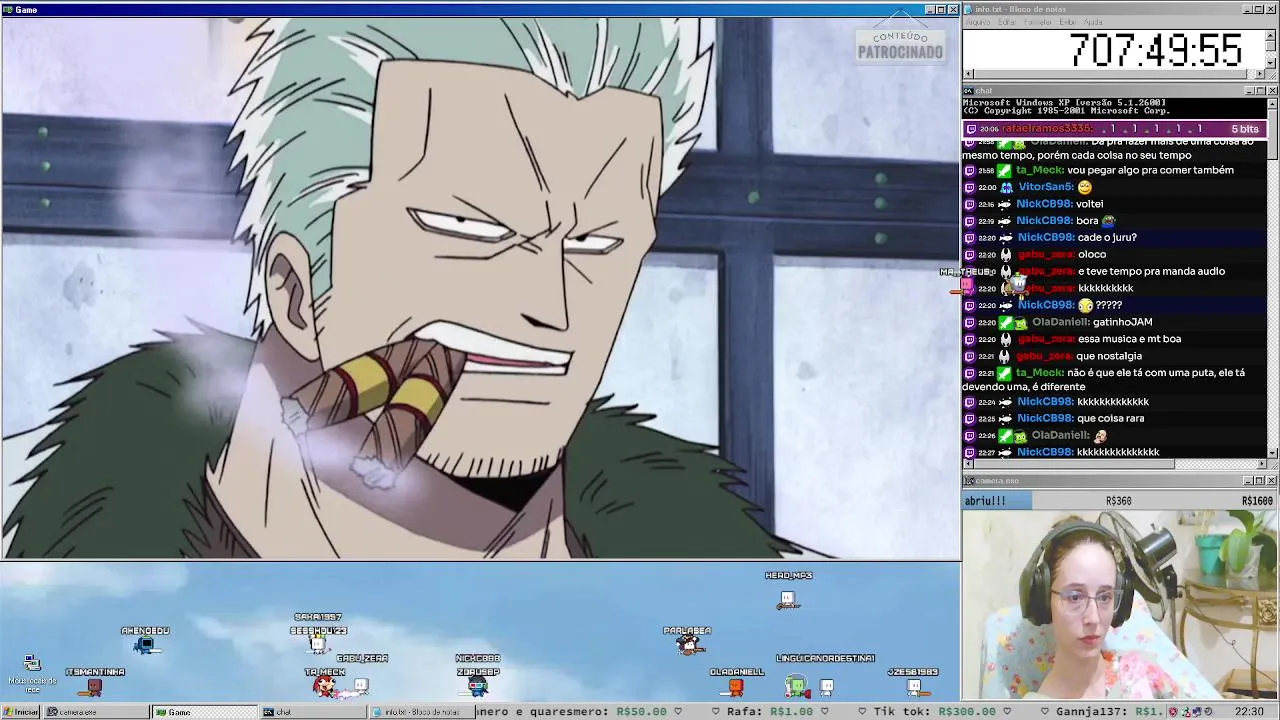
Task: Click the JZESB1983 avatar character
Action: point(914,686)
